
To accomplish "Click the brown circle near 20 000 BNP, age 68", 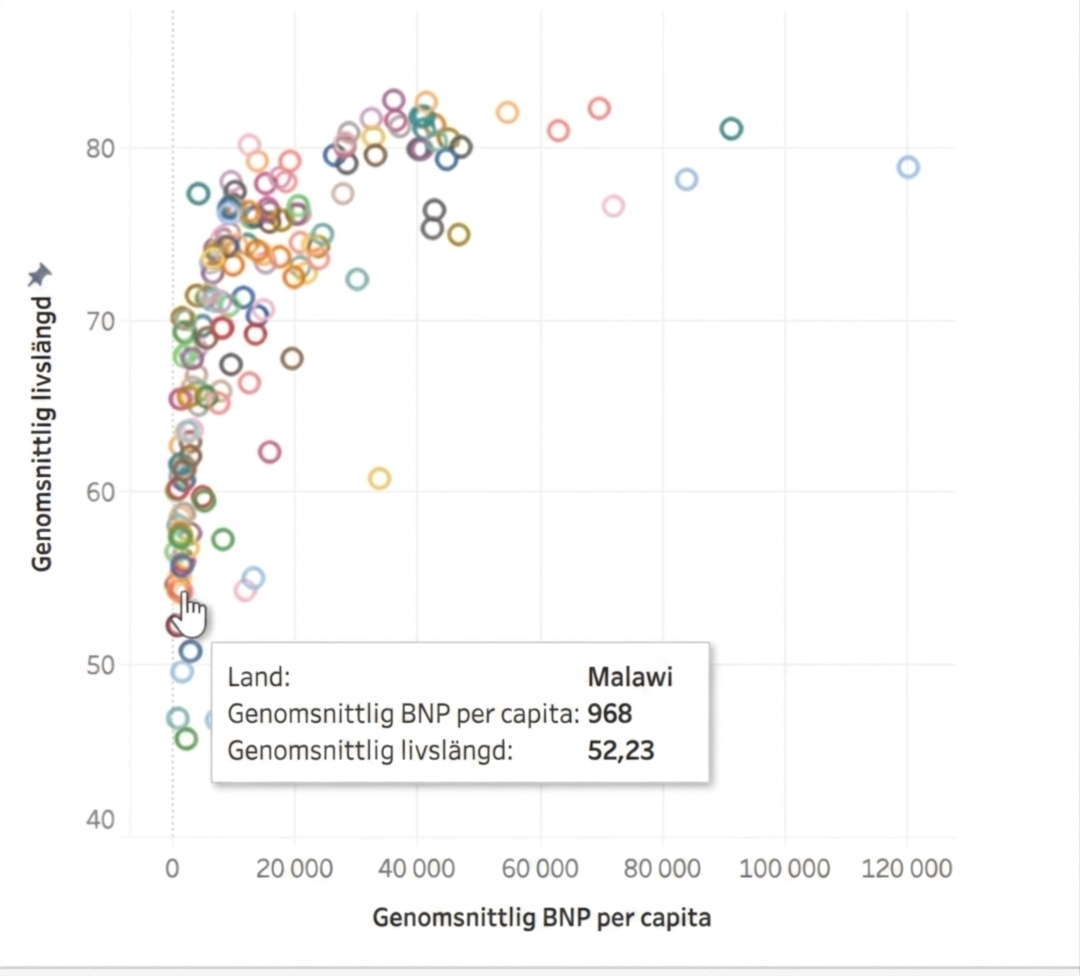I will tap(291, 358).
